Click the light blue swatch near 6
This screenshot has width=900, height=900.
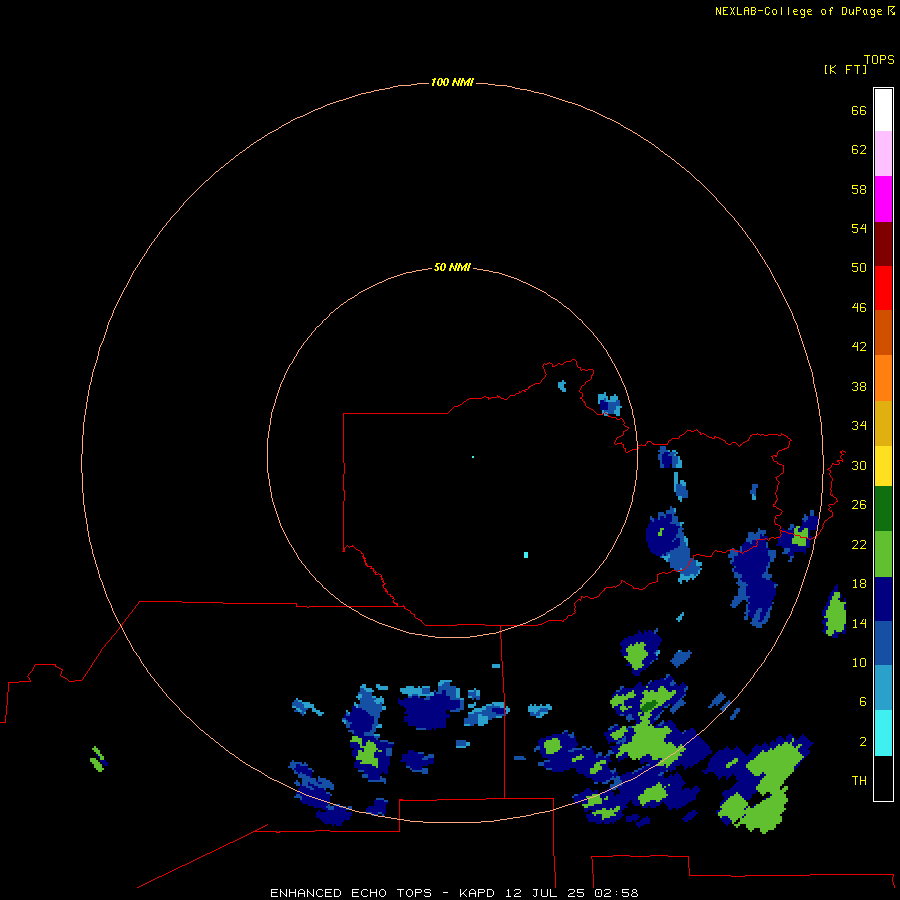click(x=883, y=688)
